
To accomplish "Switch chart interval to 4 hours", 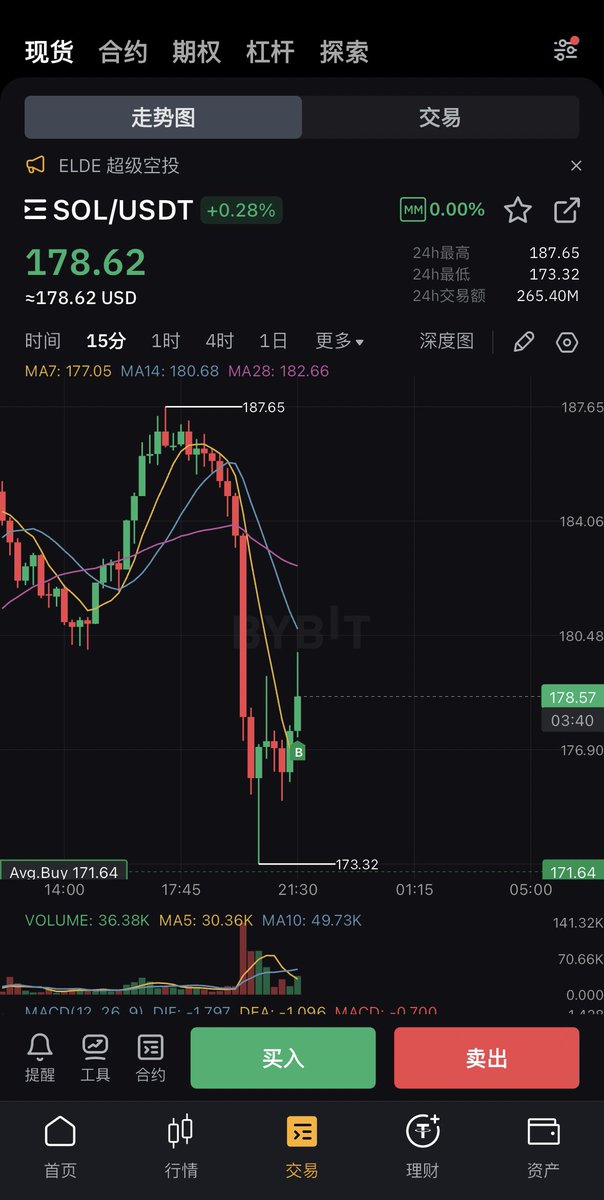I will pyautogui.click(x=219, y=341).
